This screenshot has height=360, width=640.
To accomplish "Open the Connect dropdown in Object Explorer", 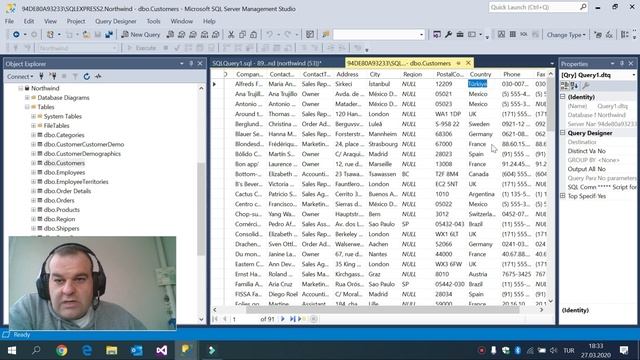I will coord(20,76).
